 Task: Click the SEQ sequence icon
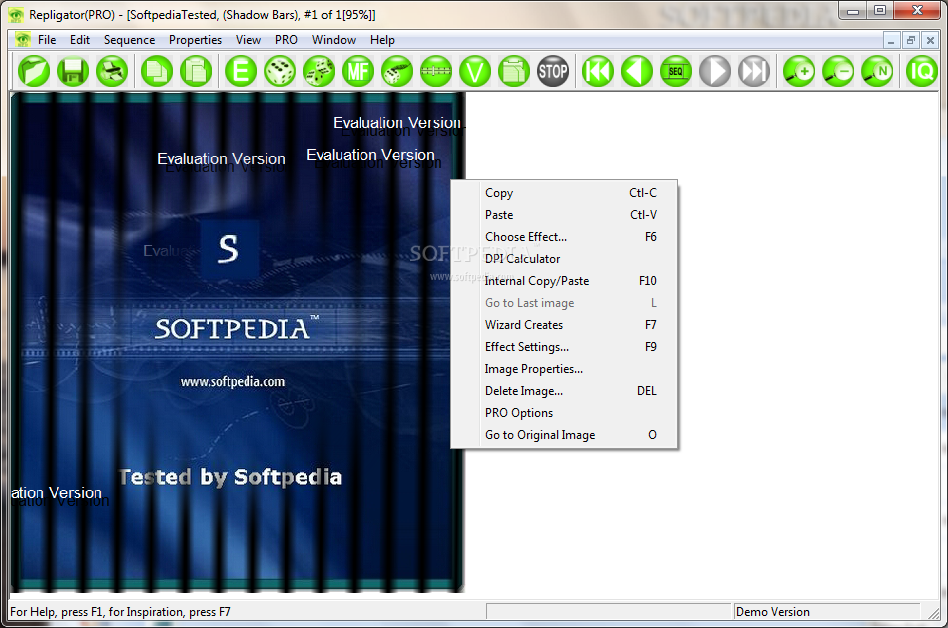(676, 71)
